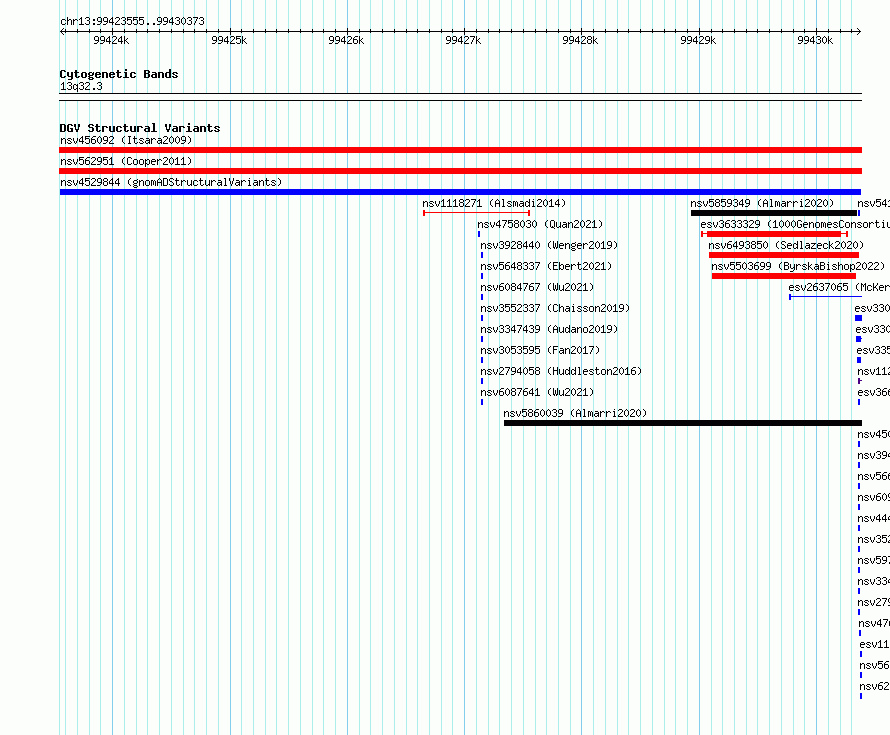Select nsv2794058 (Huddleston2016) label

point(561,371)
